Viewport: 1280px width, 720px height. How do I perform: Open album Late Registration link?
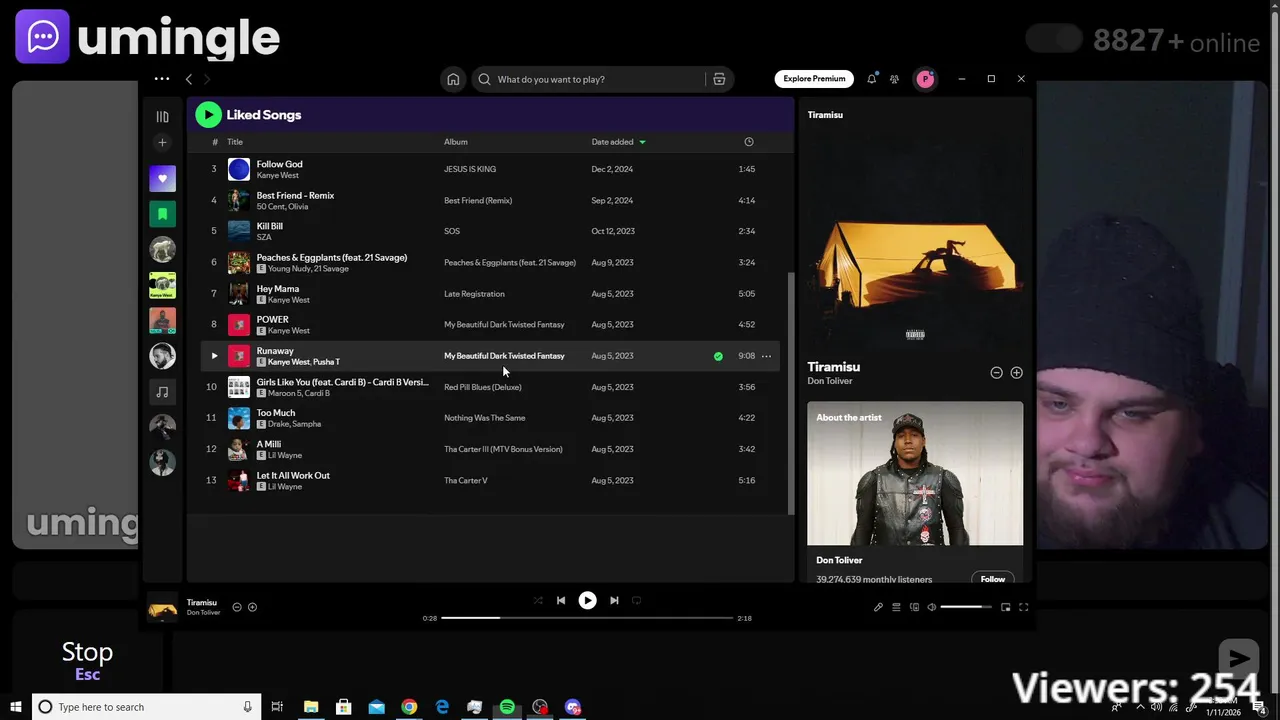474,294
